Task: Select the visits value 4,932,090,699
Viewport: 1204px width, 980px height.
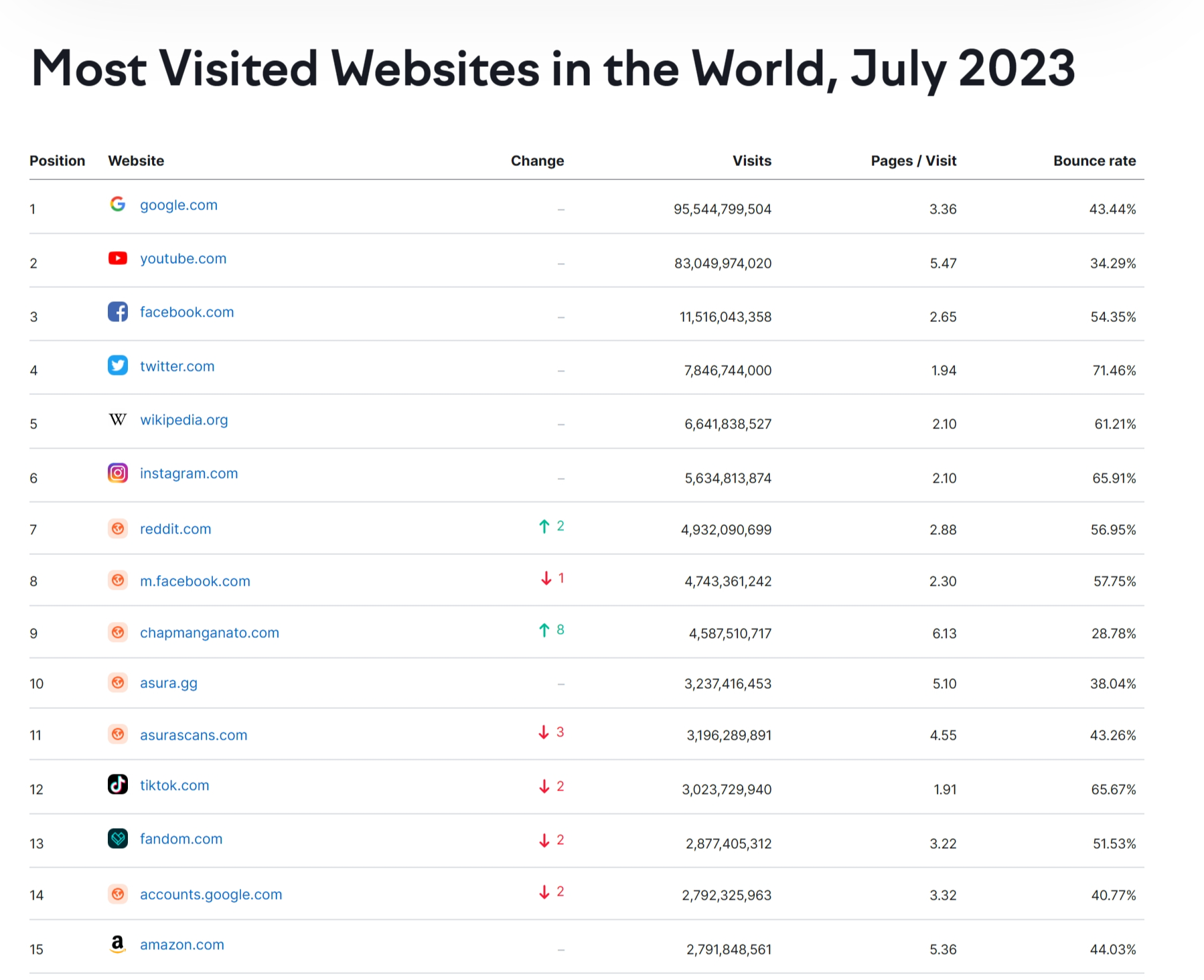Action: point(727,530)
